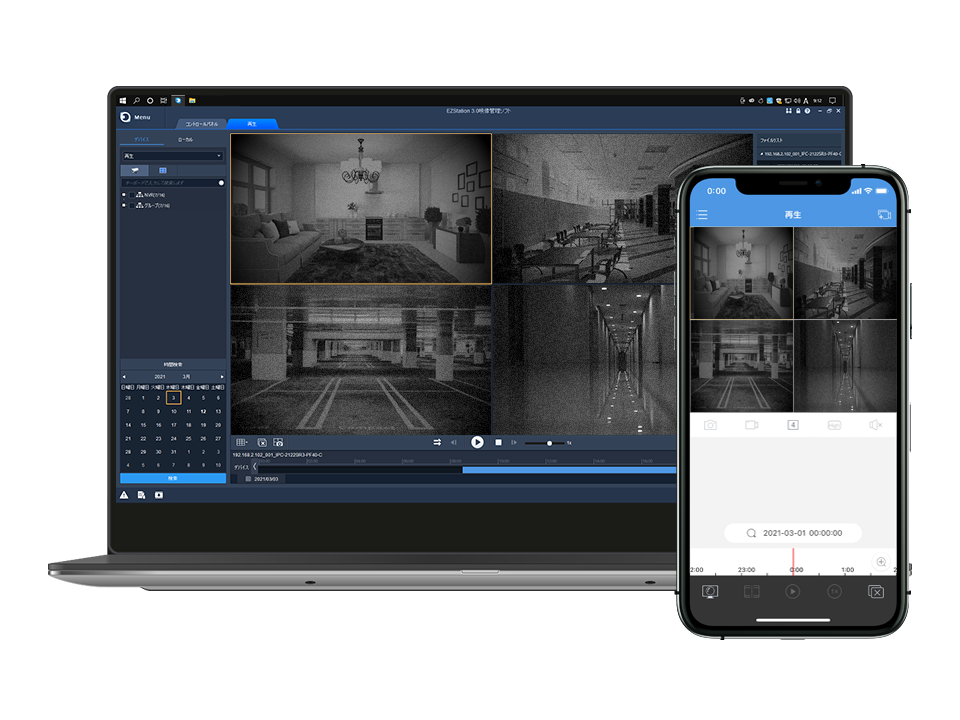This screenshot has height=720, width=960.
Task: Click the phone split clip icon in the bottom bar
Action: point(752,591)
